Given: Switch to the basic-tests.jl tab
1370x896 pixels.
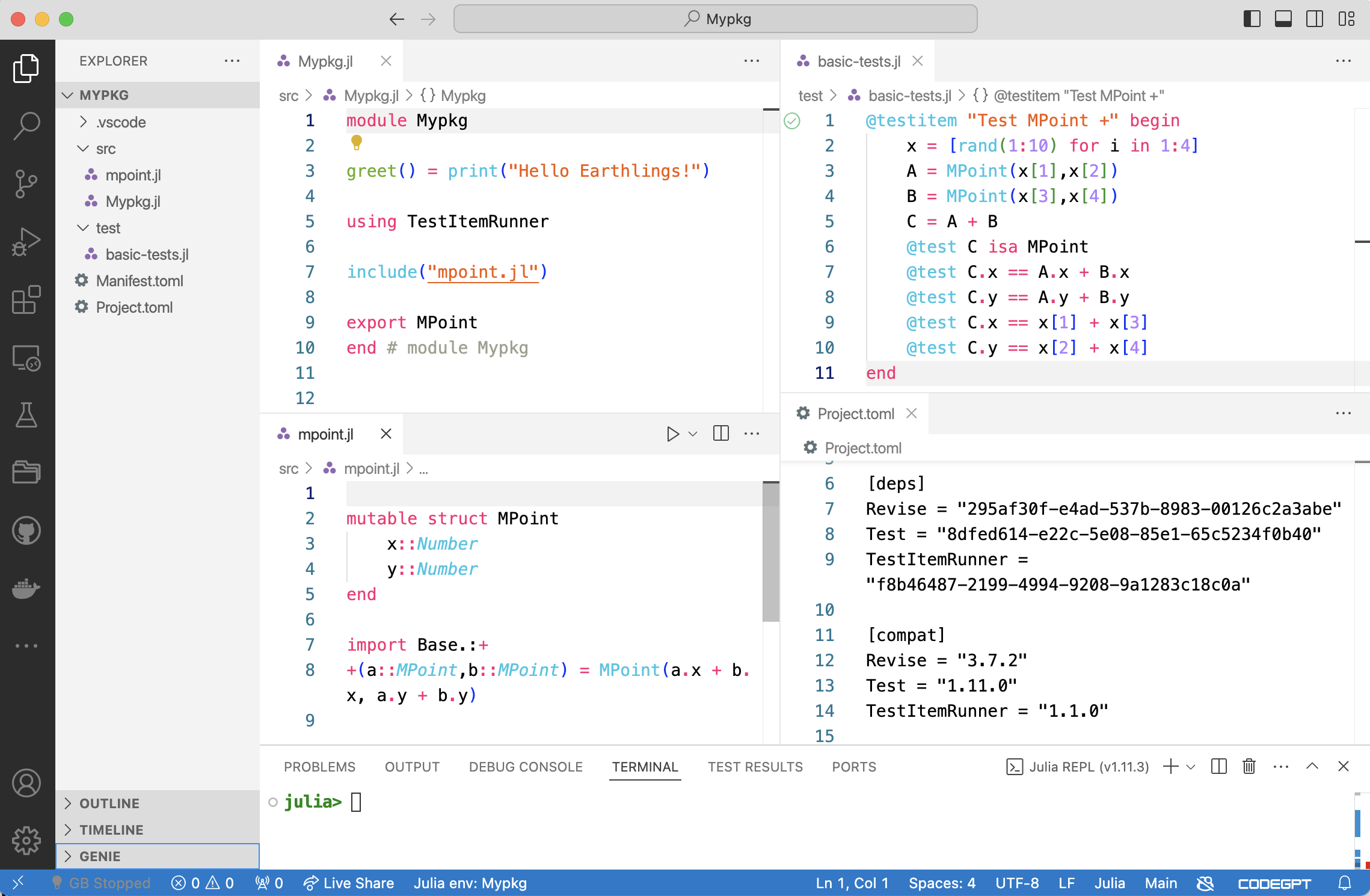Looking at the screenshot, I should (858, 61).
